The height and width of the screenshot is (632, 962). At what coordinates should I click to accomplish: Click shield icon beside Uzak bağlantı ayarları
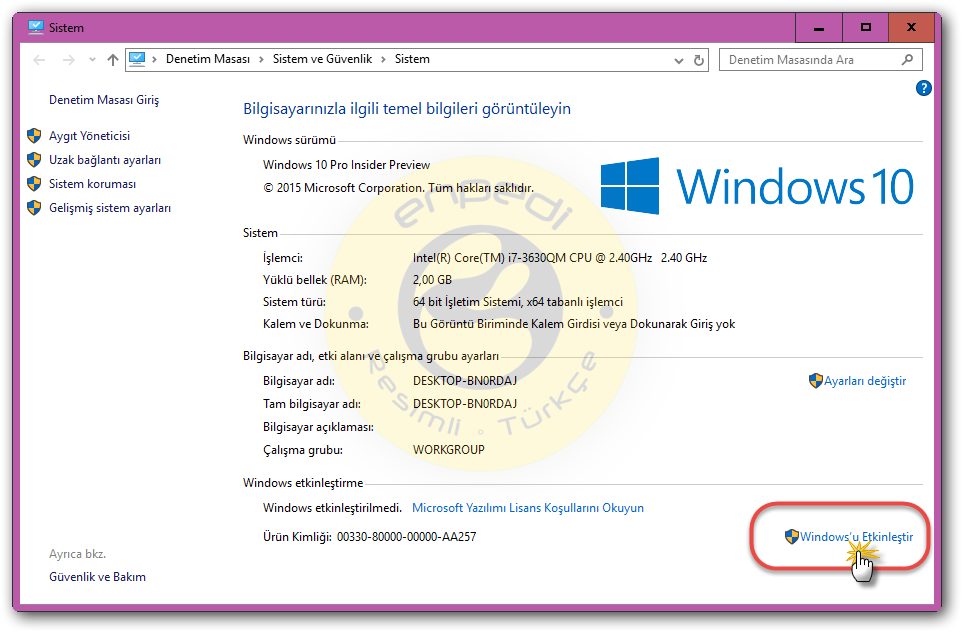[34, 160]
